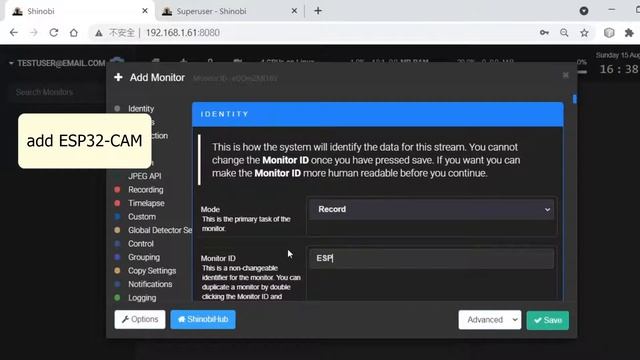Click the cube extension icon
This screenshot has width=640, height=360.
tap(609, 33)
